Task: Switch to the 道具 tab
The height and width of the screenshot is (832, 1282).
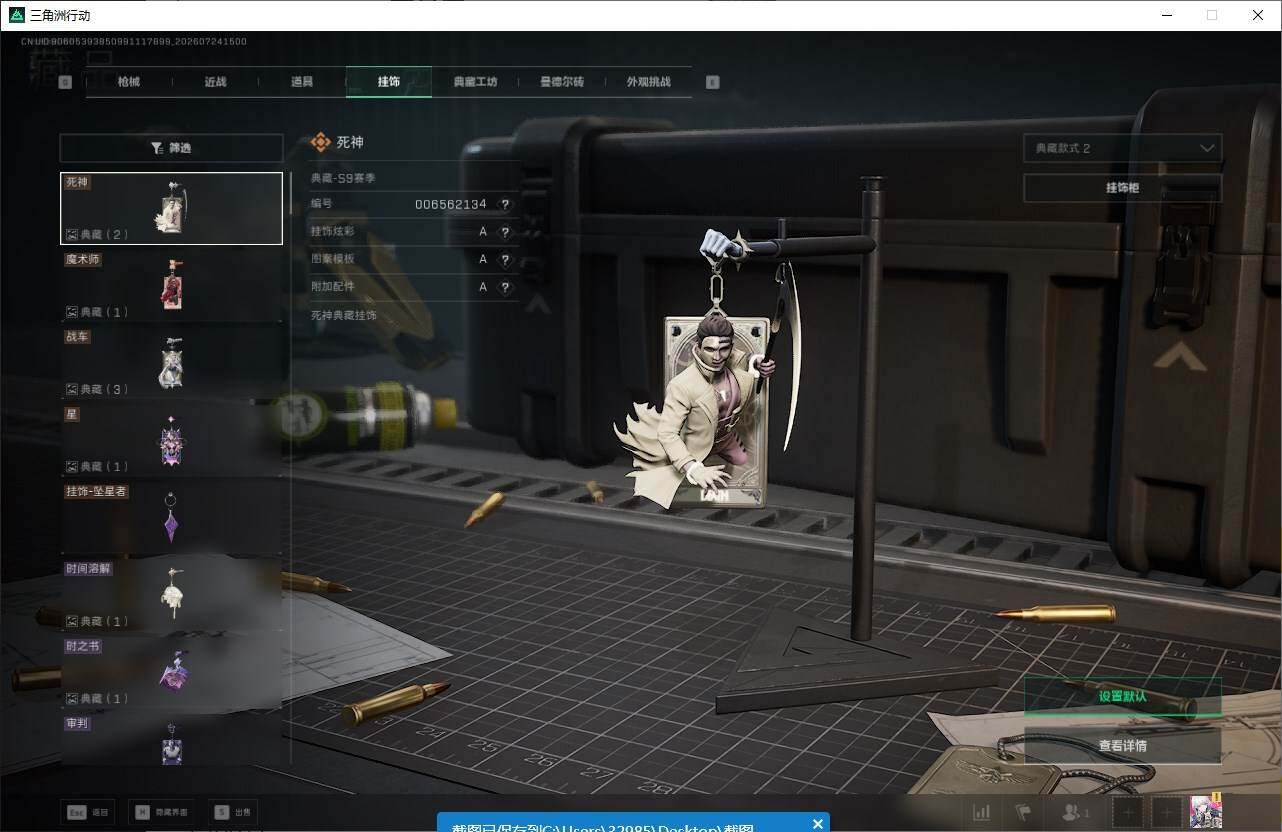Action: [302, 82]
